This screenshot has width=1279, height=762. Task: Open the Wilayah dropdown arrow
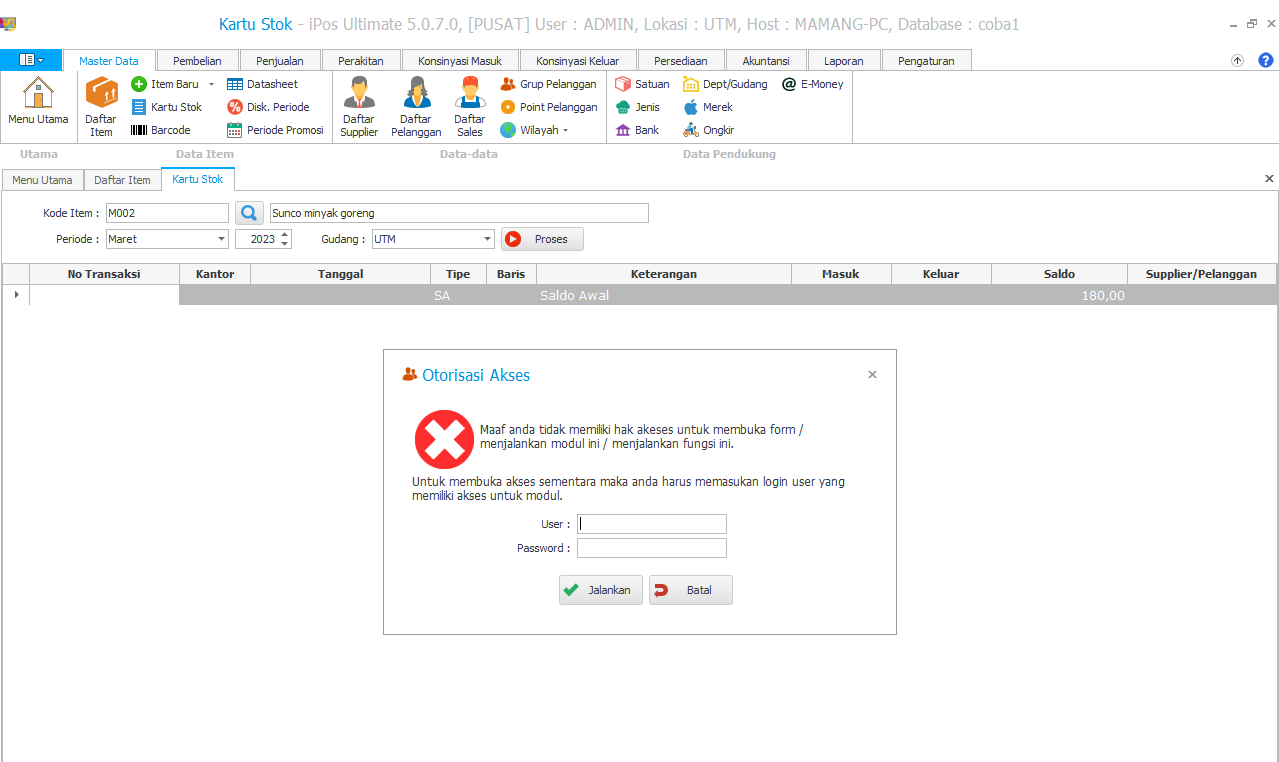click(x=565, y=131)
